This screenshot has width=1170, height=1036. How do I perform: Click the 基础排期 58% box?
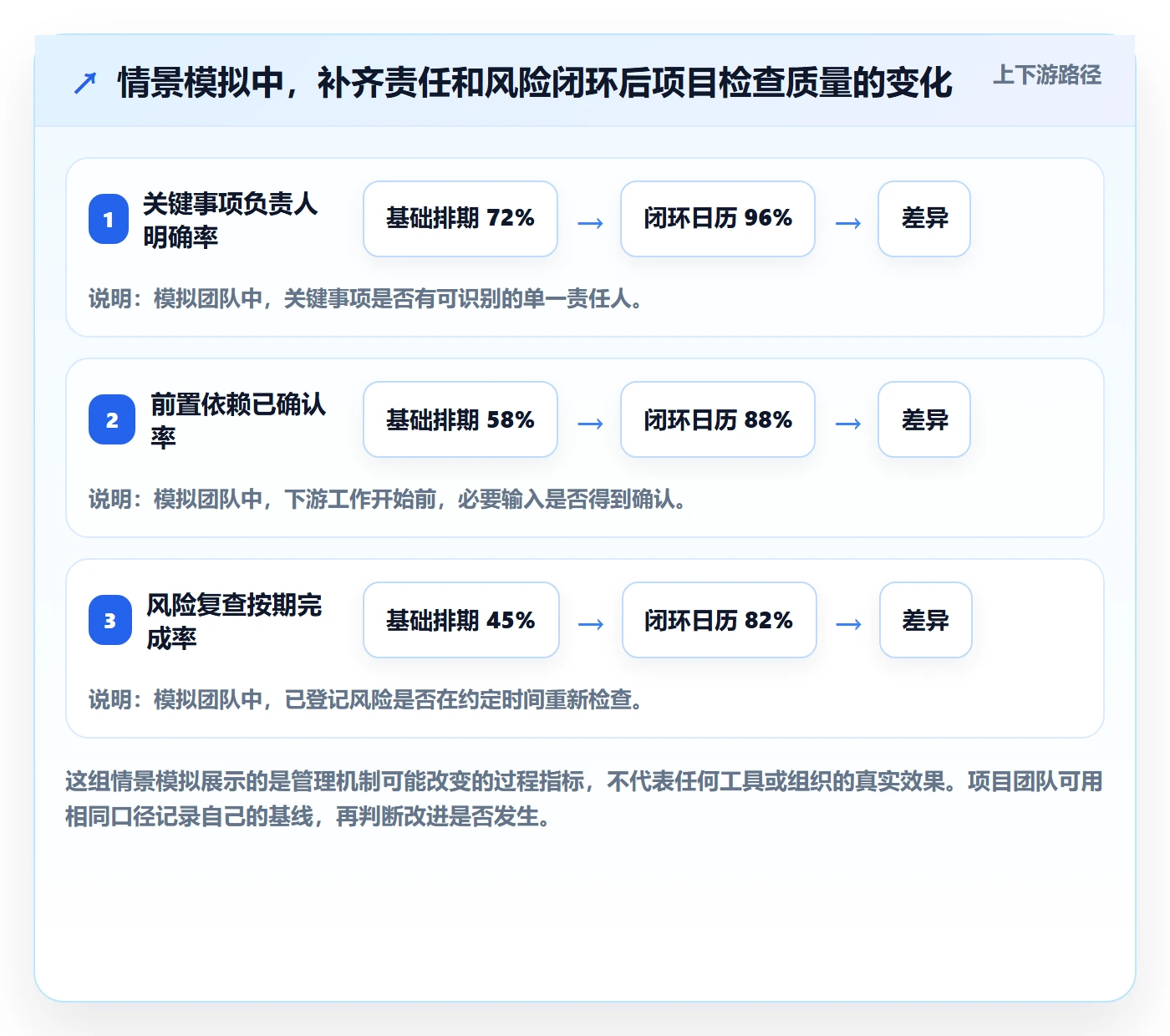(460, 419)
